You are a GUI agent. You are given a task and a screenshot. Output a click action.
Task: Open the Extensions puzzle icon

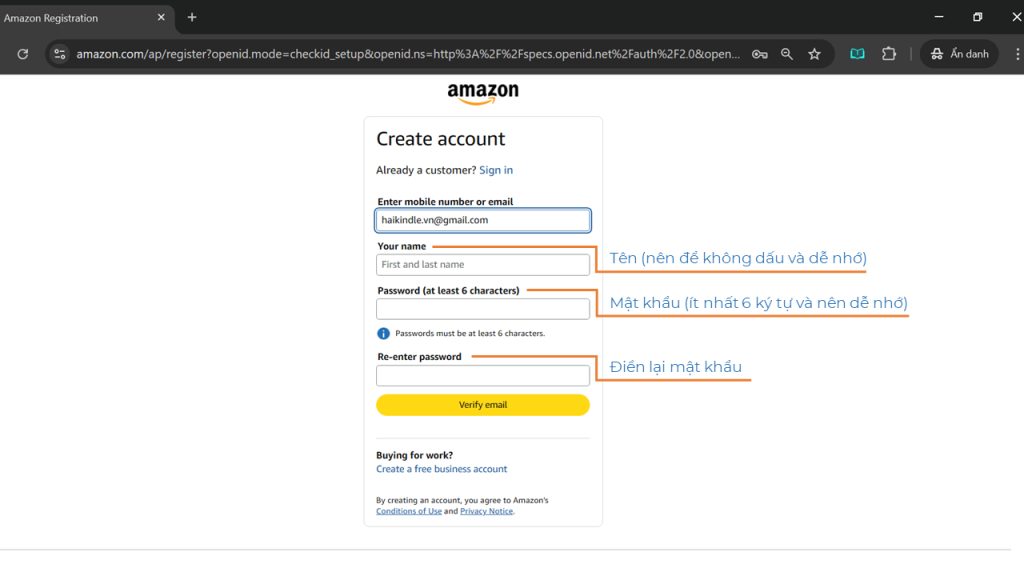[889, 54]
